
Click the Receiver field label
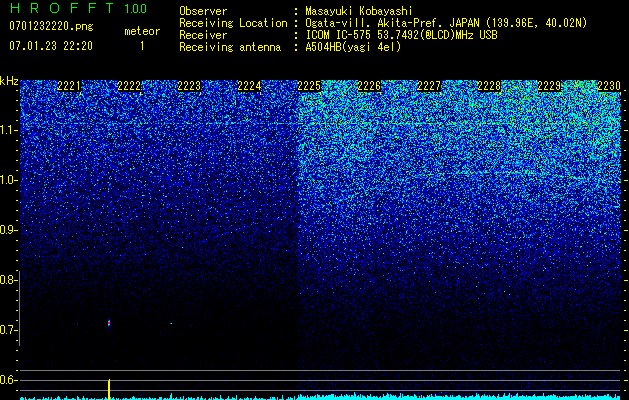[203, 35]
